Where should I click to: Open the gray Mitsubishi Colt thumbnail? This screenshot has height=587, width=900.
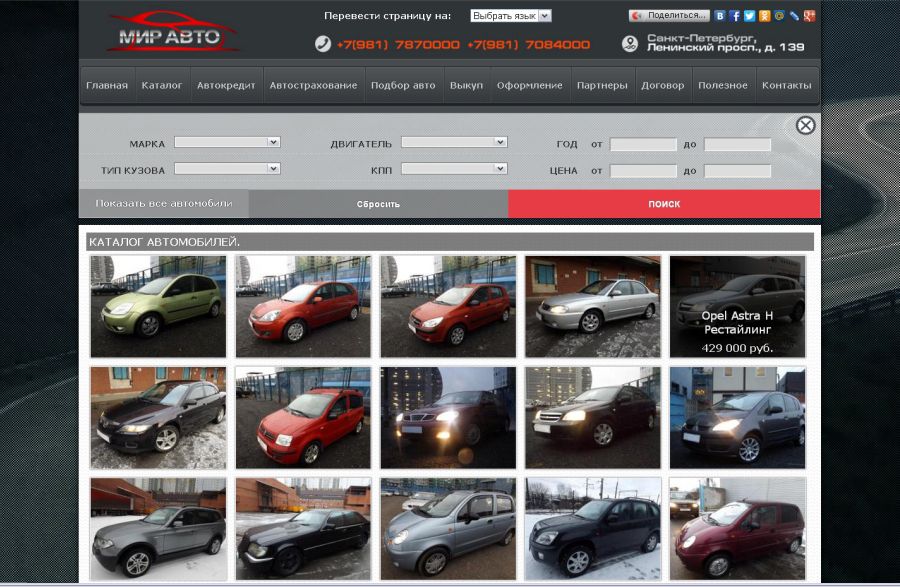click(x=738, y=418)
